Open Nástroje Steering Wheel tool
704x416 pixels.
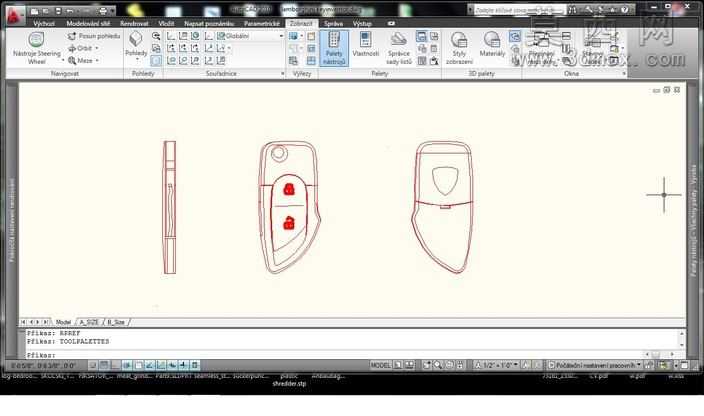tap(37, 48)
